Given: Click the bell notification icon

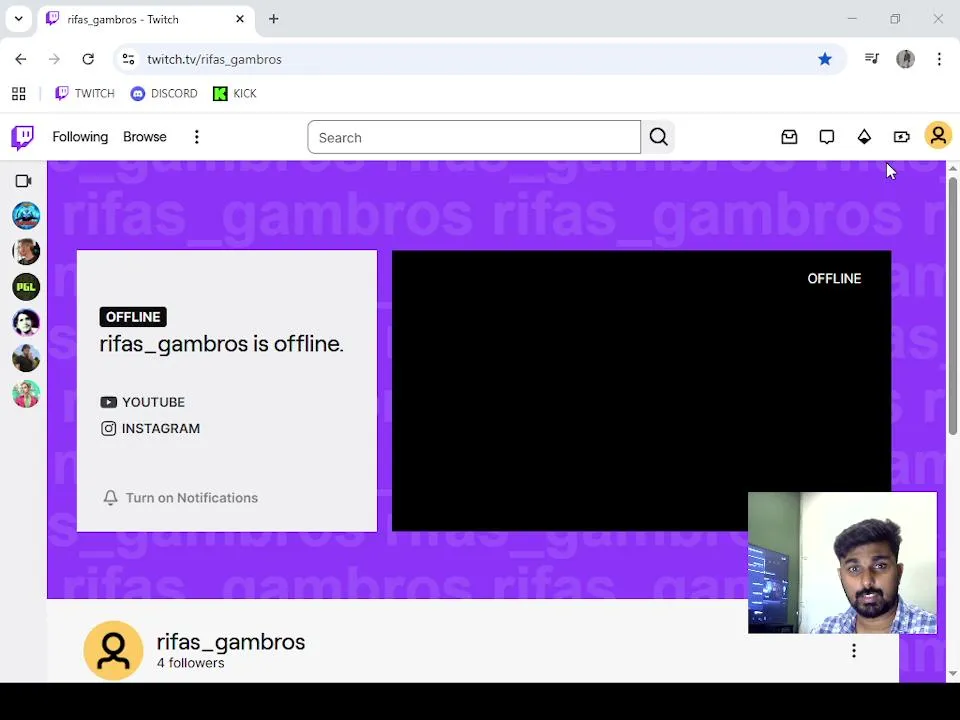Looking at the screenshot, I should pos(110,498).
